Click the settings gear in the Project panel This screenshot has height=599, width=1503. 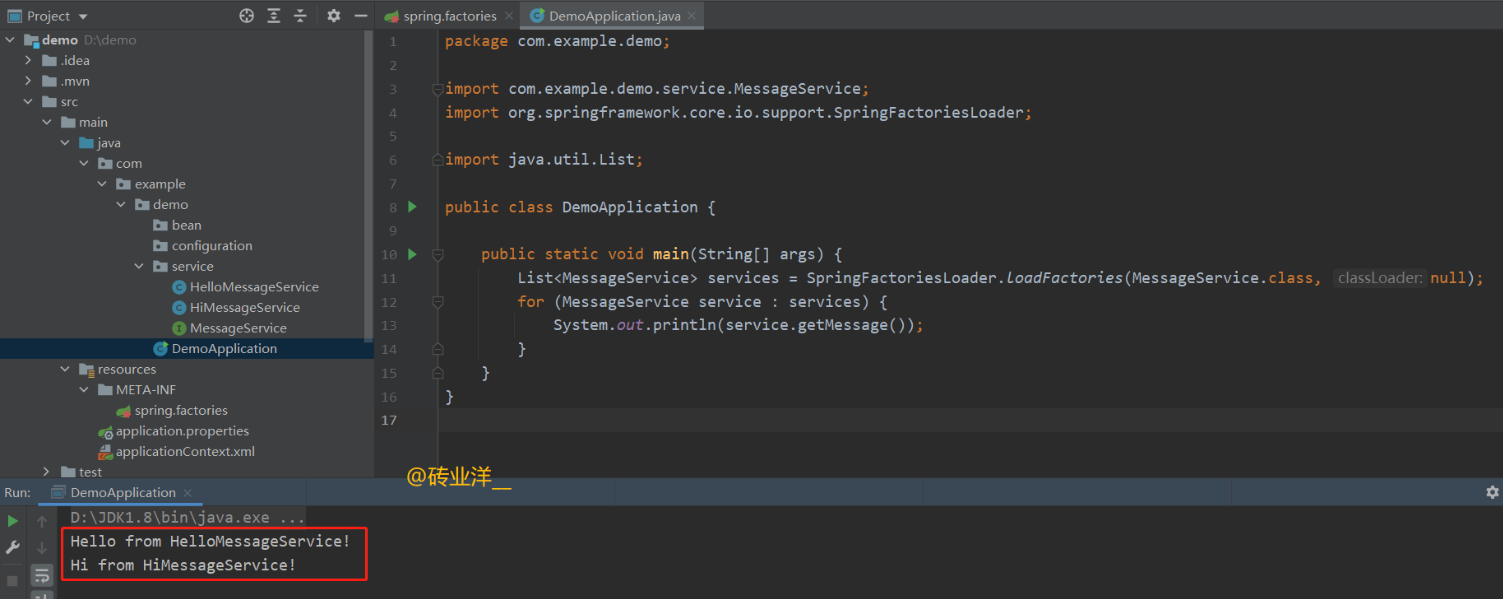pos(333,15)
